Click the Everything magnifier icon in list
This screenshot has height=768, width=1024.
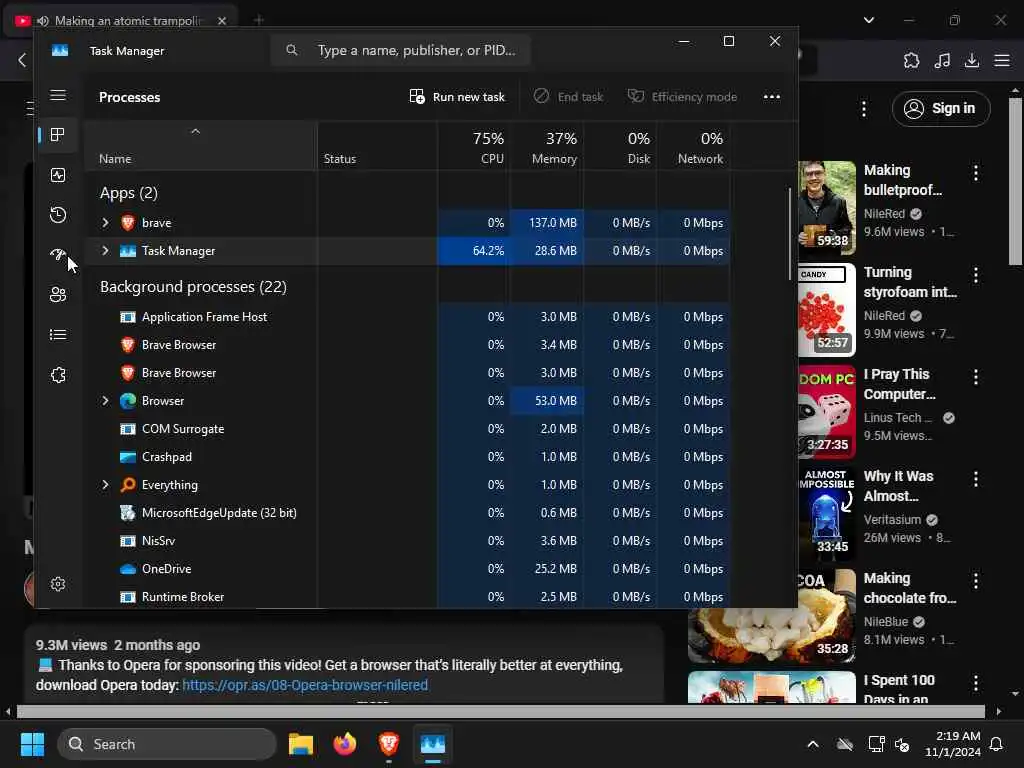coord(128,485)
